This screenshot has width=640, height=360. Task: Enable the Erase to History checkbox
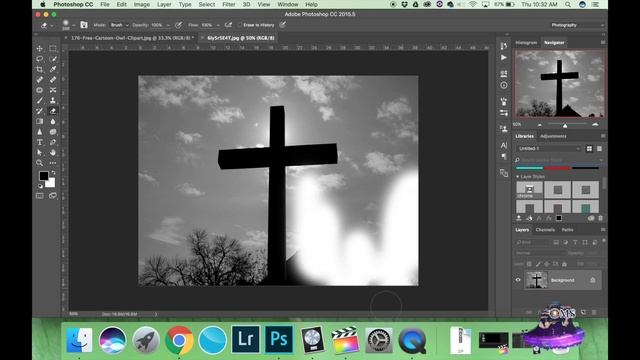point(240,25)
